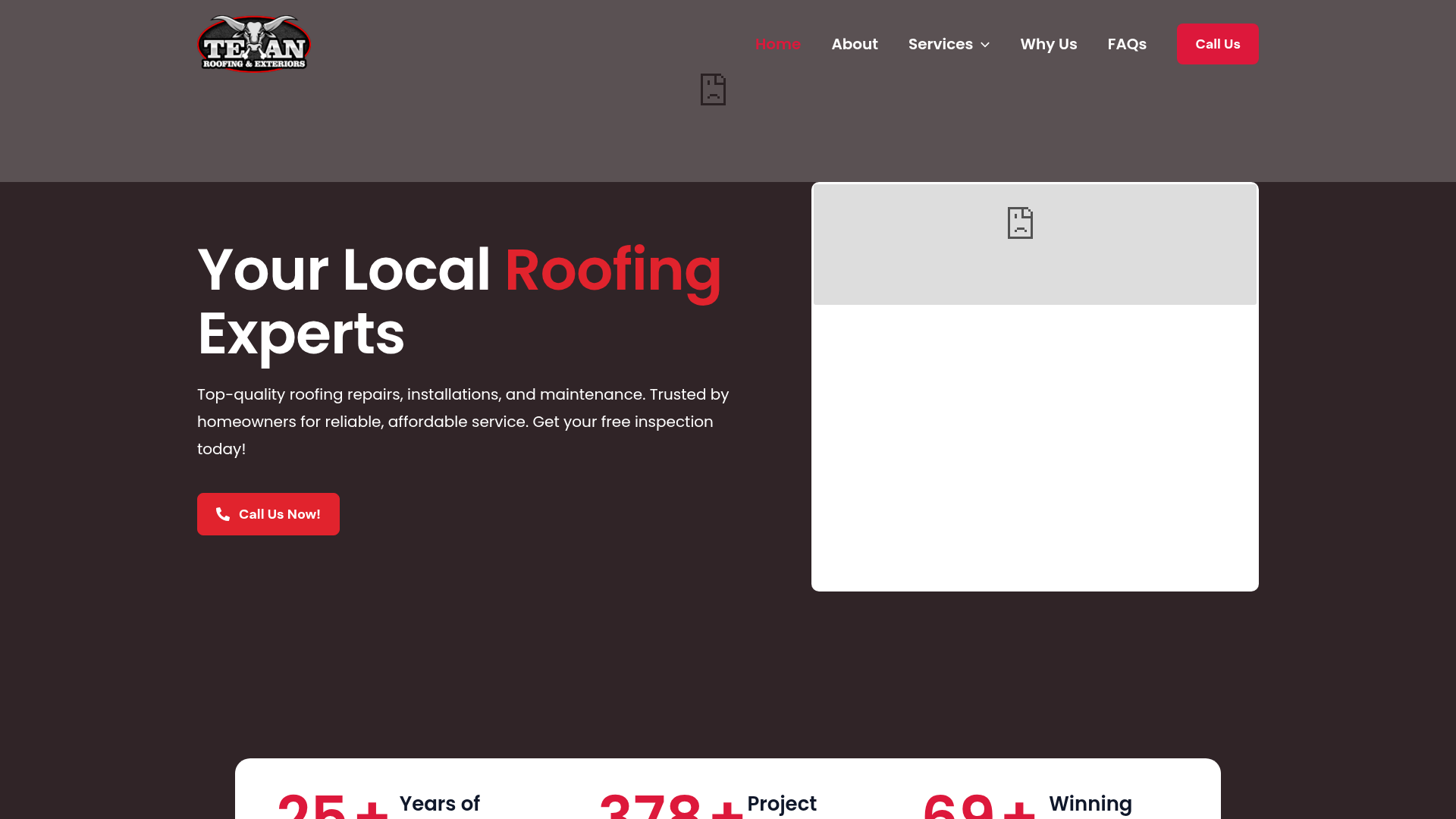Viewport: 1456px width, 819px height.
Task: Click the Texan Roofing & Exteriors logo
Action: tap(254, 44)
